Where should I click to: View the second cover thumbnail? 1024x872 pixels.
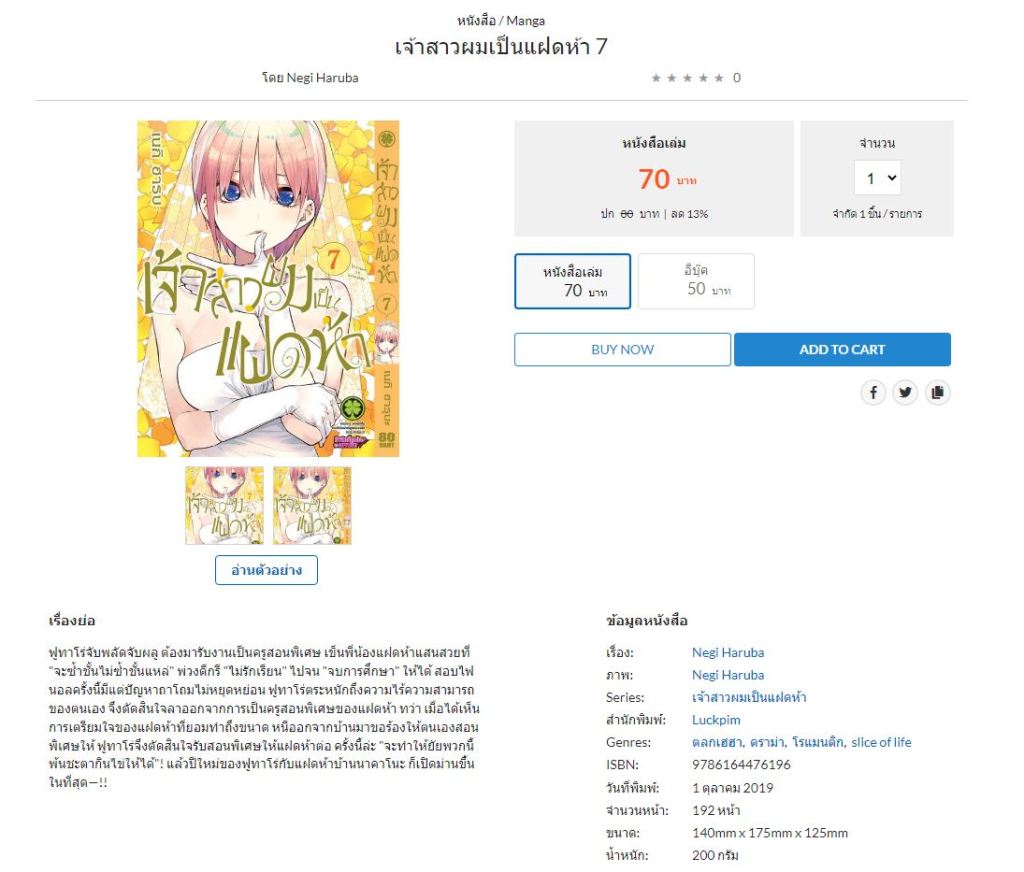(x=312, y=506)
